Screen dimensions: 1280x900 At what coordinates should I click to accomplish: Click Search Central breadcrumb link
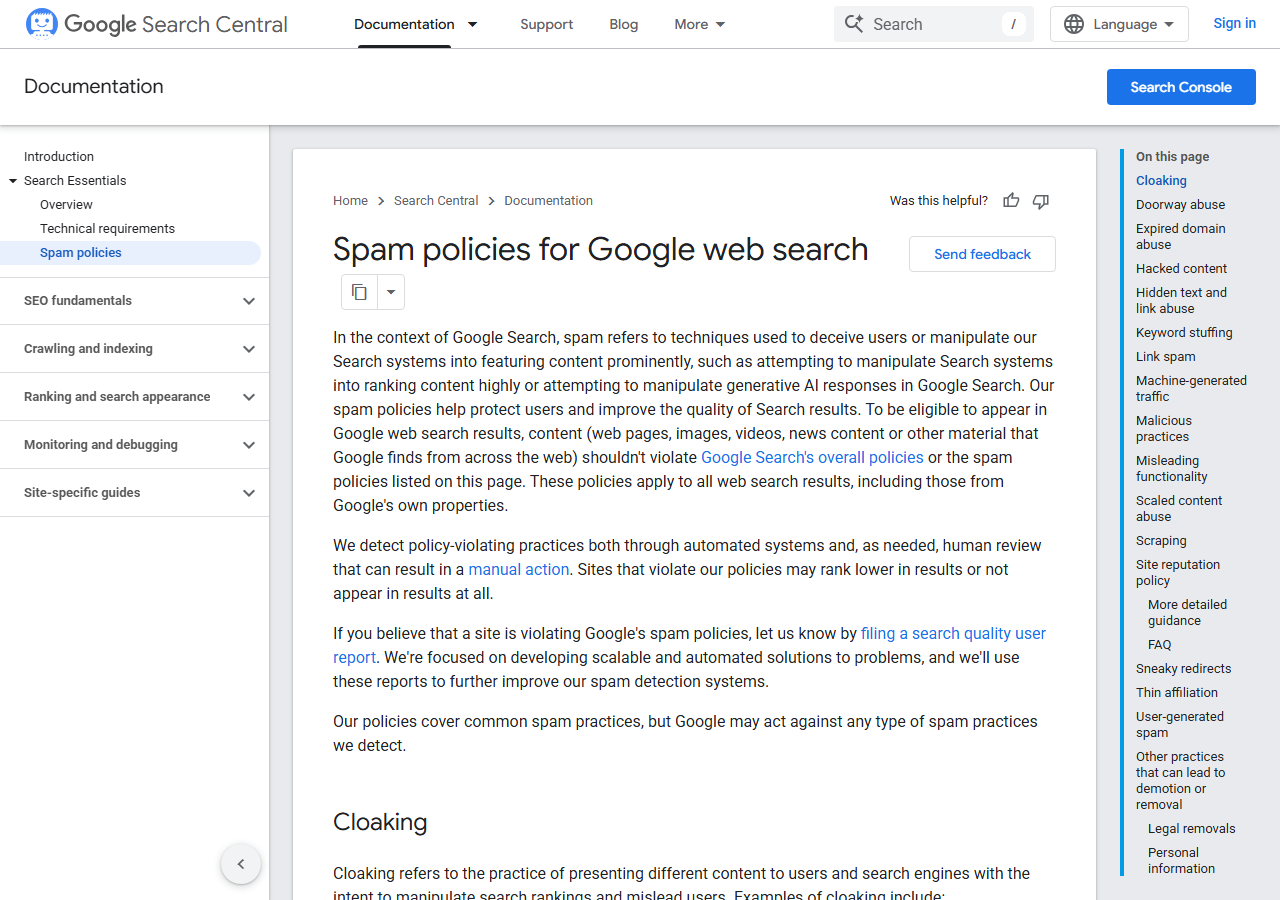pos(436,201)
